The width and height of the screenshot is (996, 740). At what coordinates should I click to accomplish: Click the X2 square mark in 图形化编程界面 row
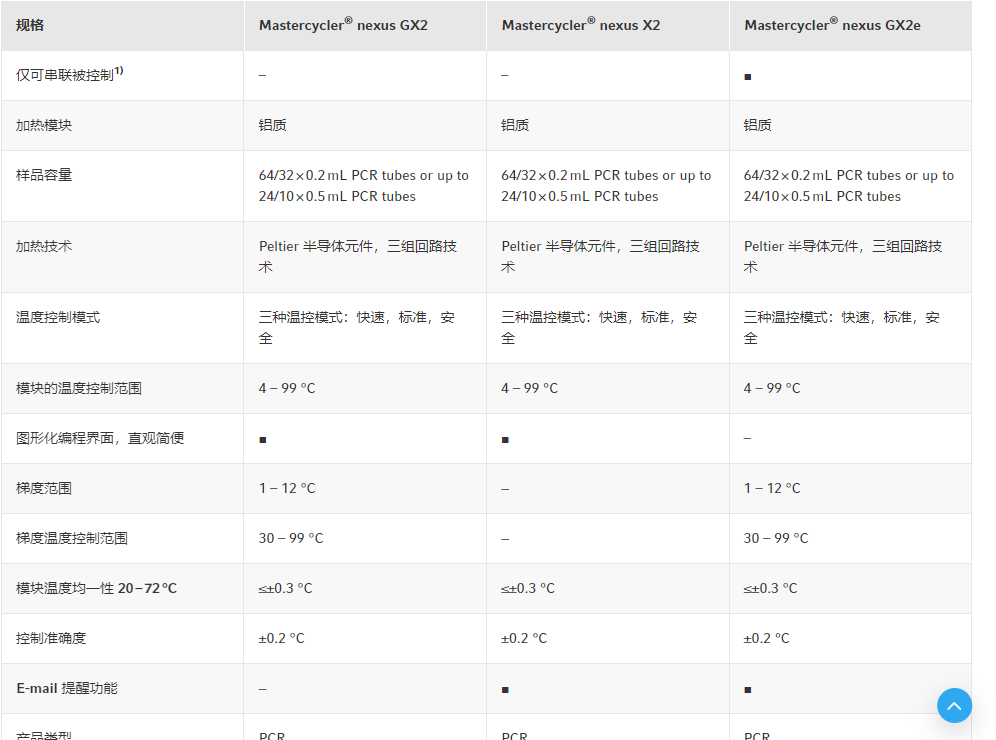[x=506, y=440]
